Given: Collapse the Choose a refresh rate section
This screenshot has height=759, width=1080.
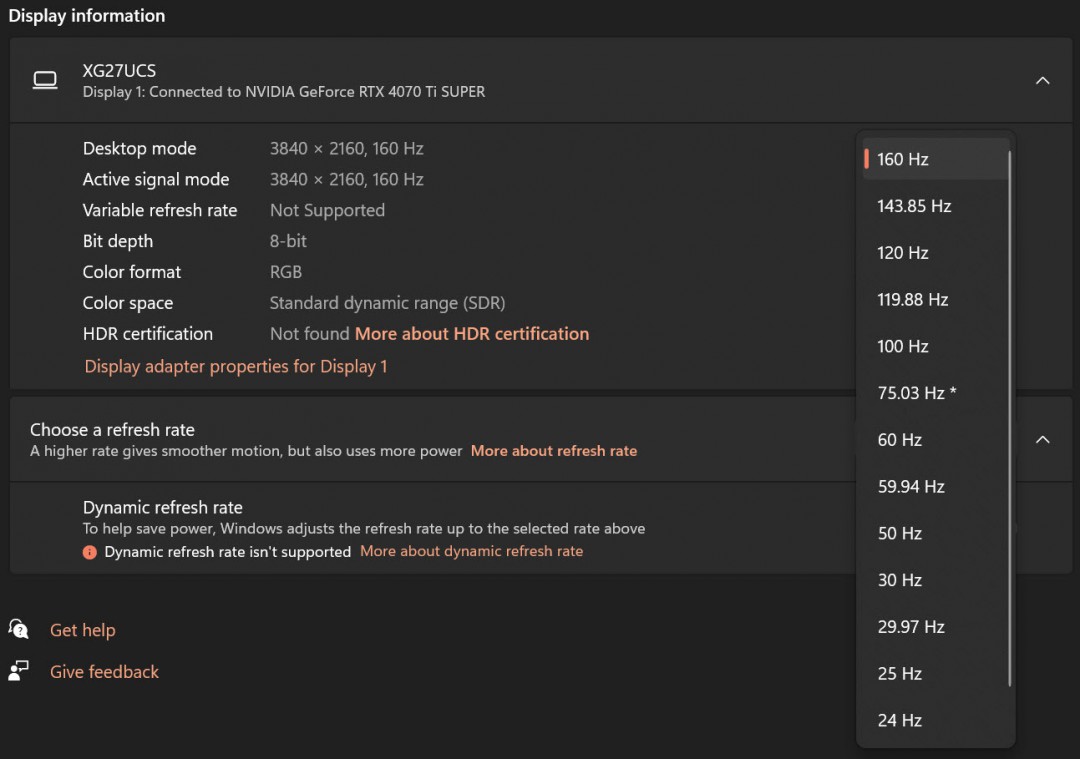Looking at the screenshot, I should [x=1042, y=440].
